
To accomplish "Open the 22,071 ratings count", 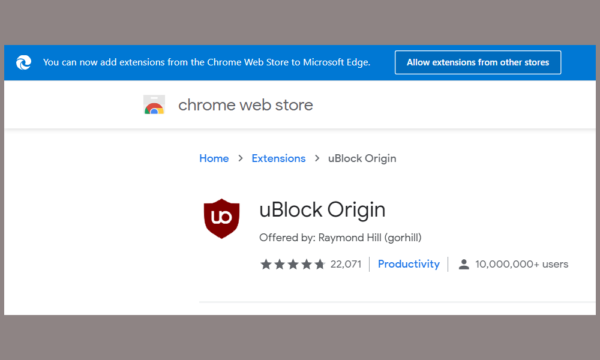I will point(346,264).
